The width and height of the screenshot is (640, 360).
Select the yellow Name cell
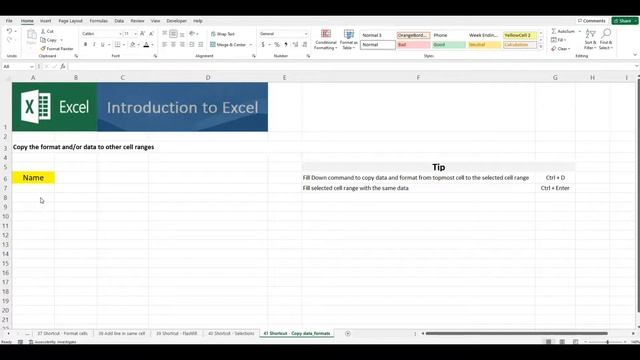[33, 178]
